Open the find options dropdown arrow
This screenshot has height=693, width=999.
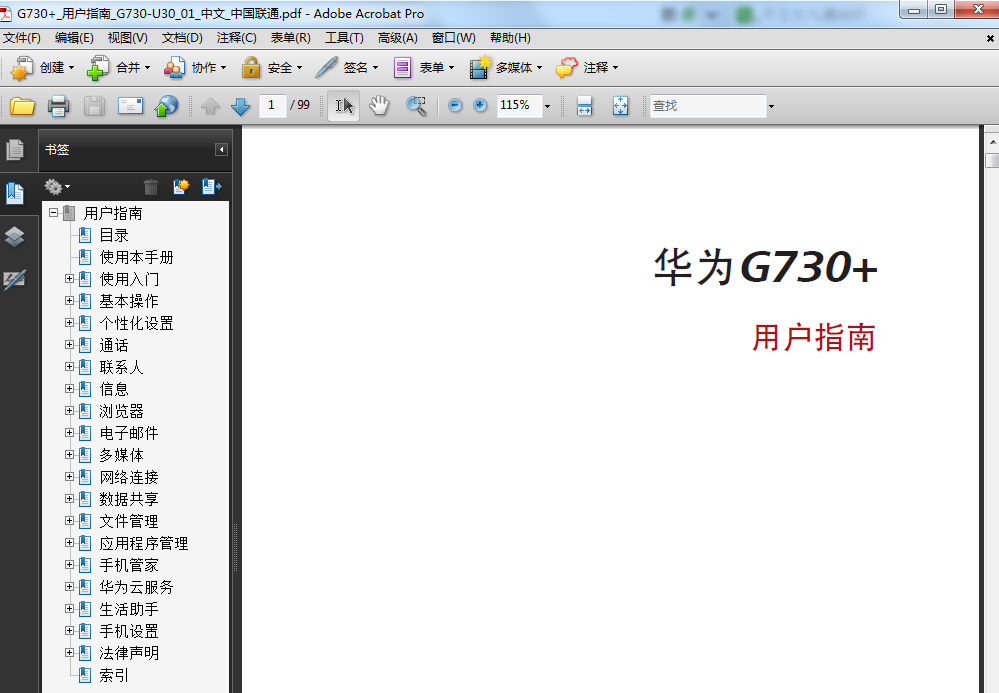[771, 106]
